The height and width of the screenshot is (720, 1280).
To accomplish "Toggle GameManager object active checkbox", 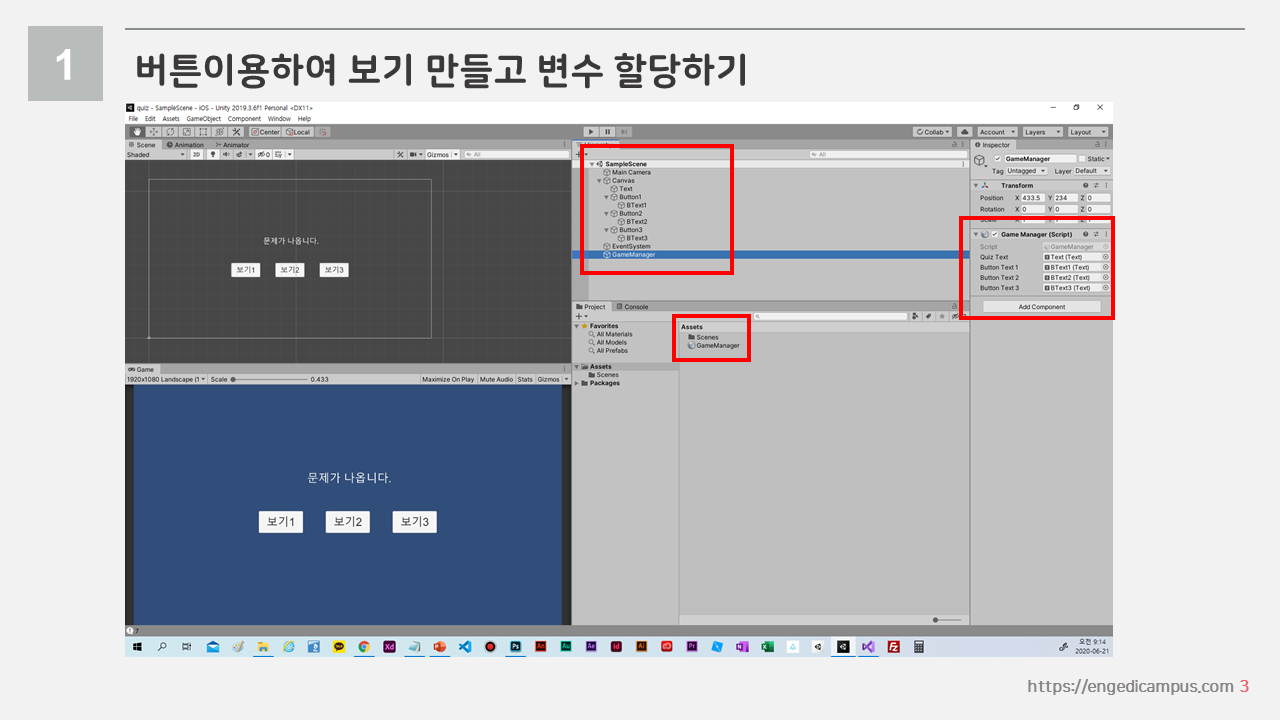I will coord(997,159).
